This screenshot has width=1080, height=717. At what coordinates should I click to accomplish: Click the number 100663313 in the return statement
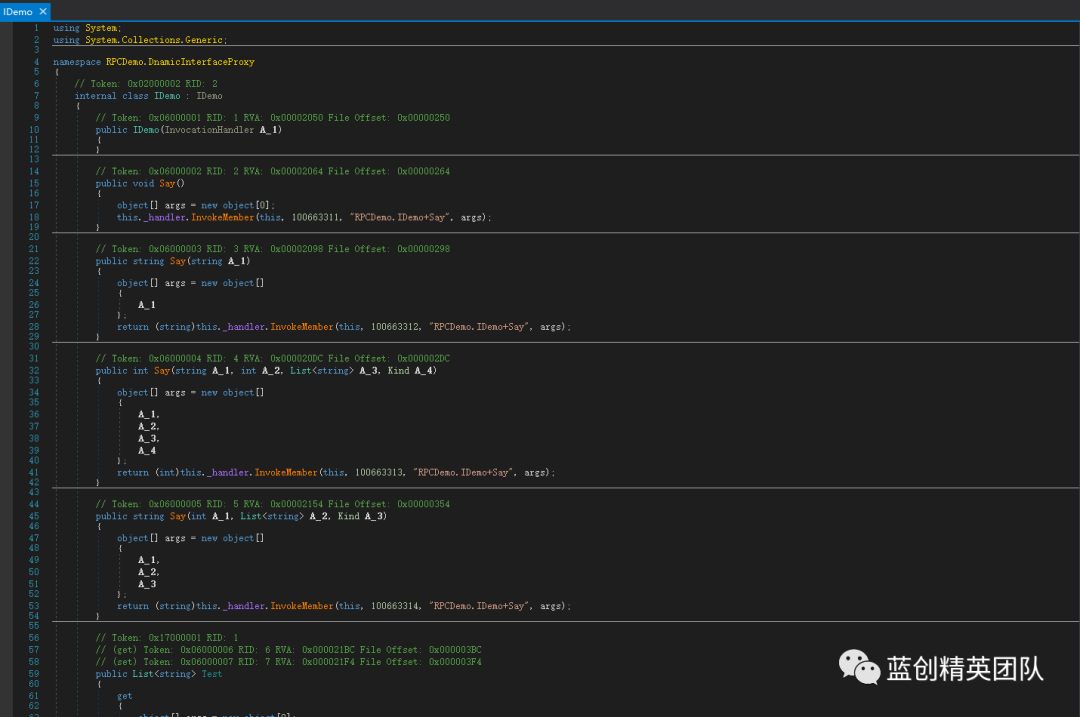pos(380,472)
